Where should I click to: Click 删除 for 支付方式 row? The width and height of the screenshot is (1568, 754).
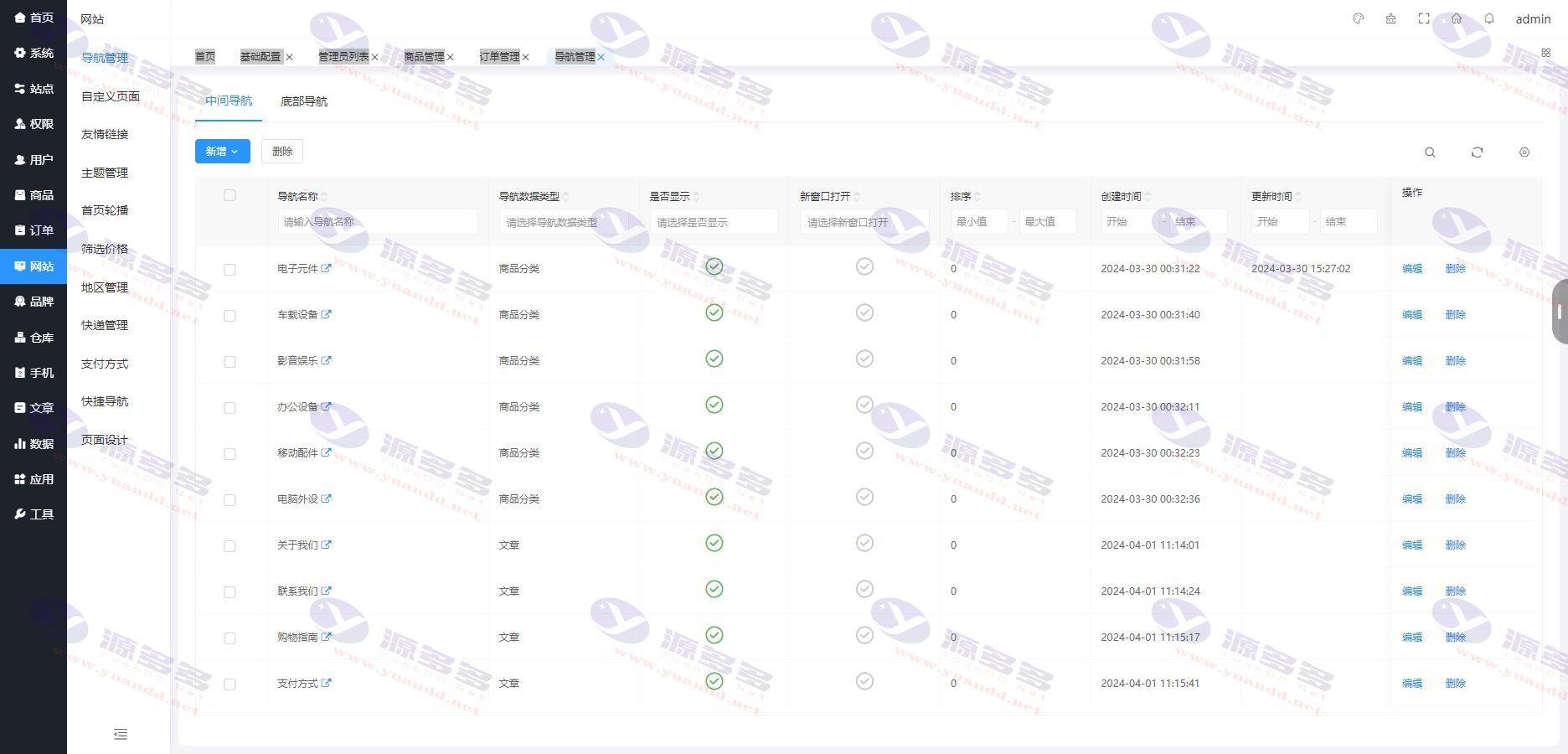point(1456,684)
